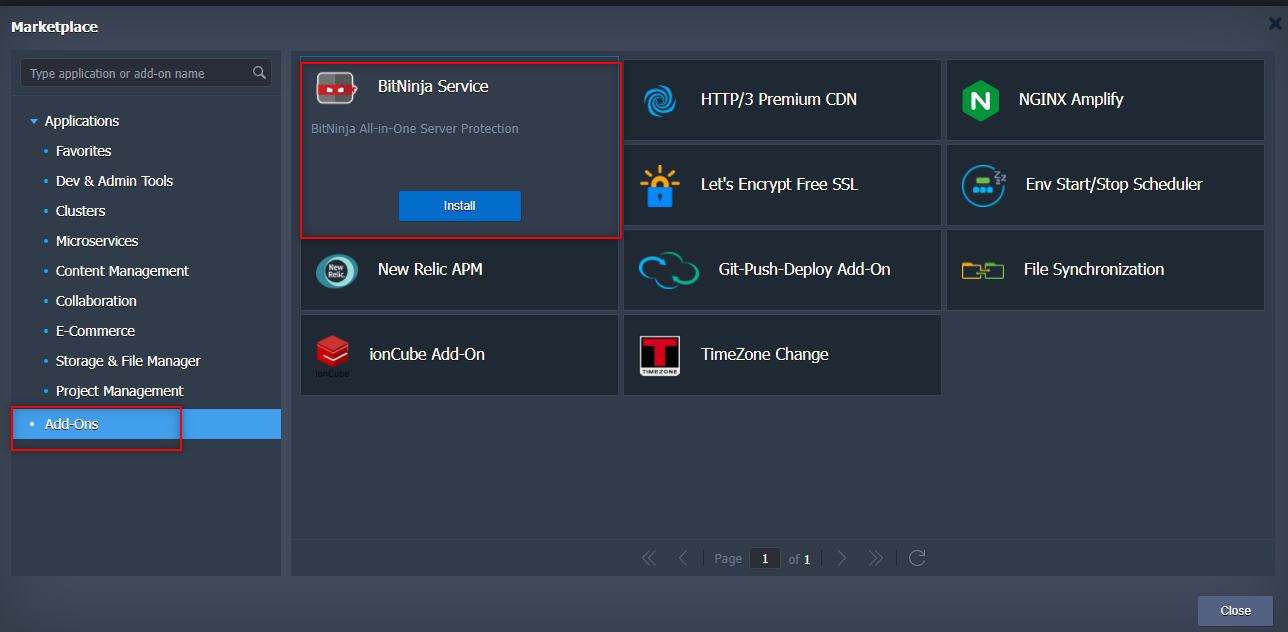The height and width of the screenshot is (632, 1288).
Task: Select the Microservices category
Action: pos(97,241)
